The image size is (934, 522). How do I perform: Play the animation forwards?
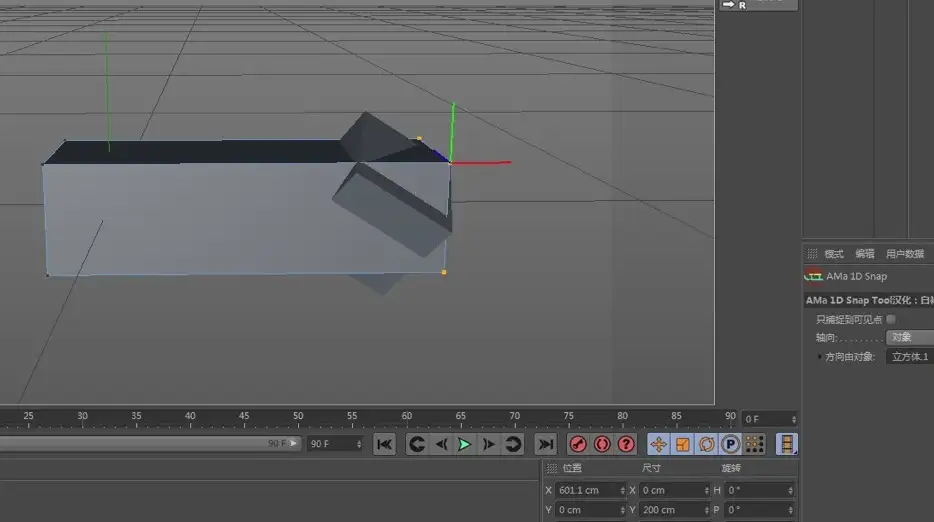tap(465, 444)
